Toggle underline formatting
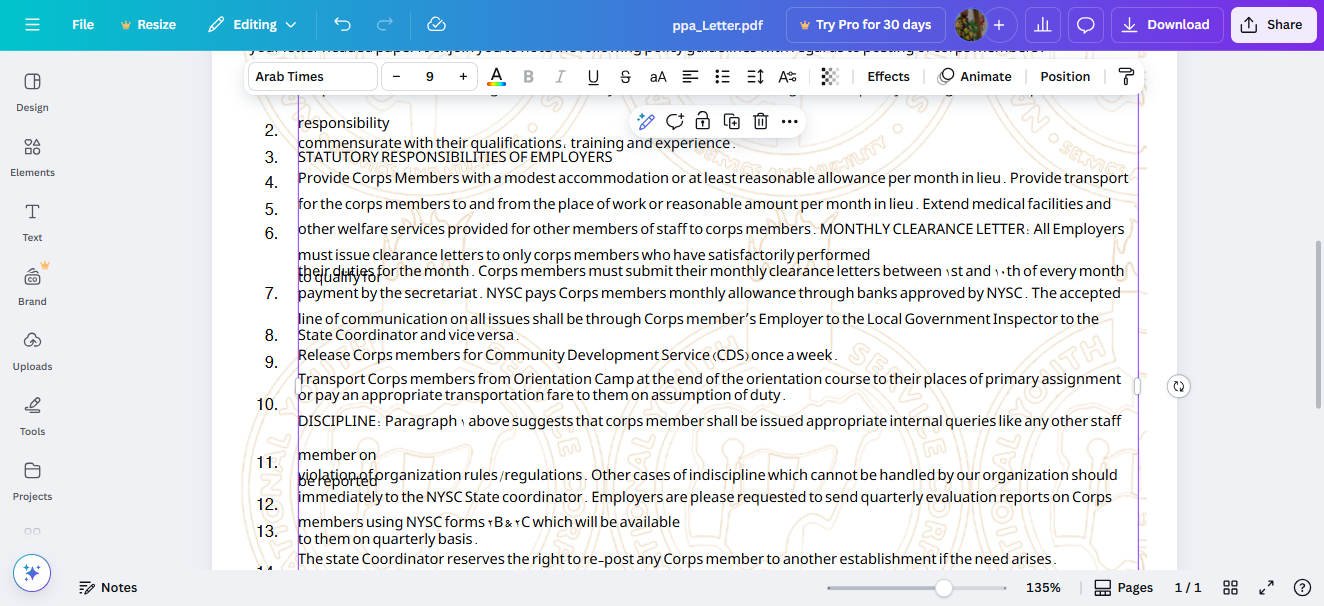The height and width of the screenshot is (606, 1324). [x=593, y=77]
